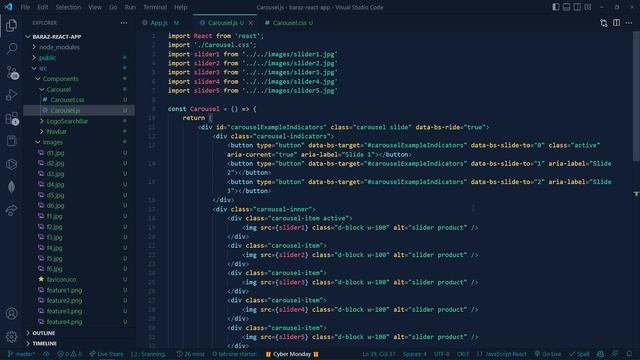Viewport: 640px width, 360px height.
Task: Click Go Live in the status bar
Action: [x=548, y=354]
